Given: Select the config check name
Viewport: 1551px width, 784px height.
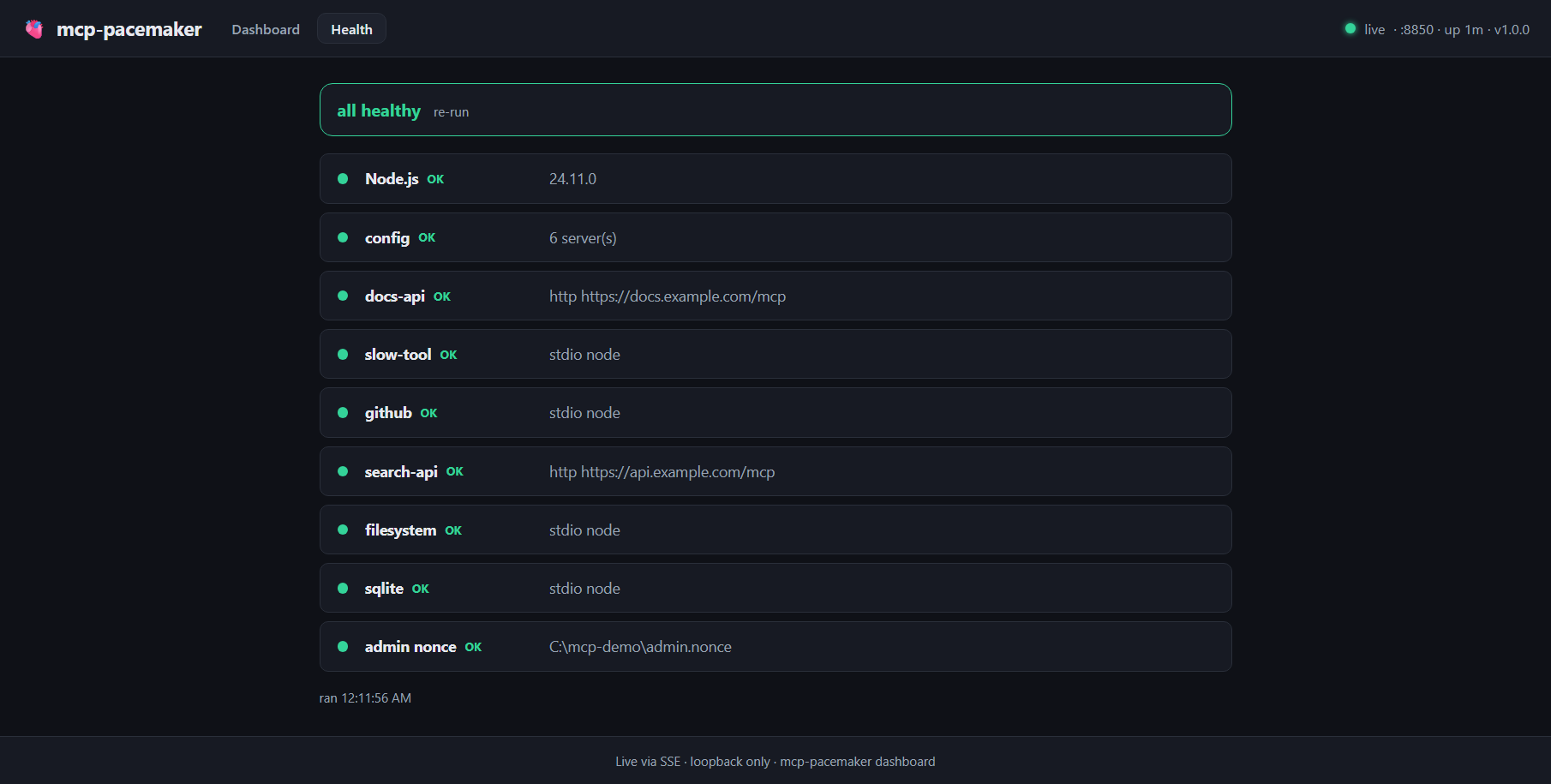Looking at the screenshot, I should [387, 237].
